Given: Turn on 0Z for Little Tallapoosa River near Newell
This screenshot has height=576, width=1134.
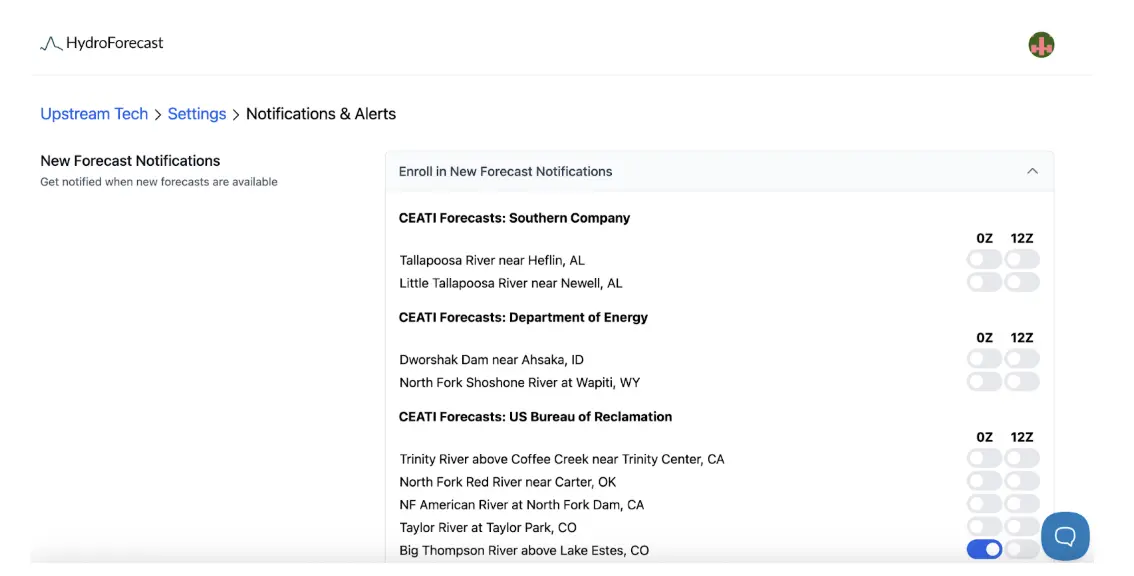Looking at the screenshot, I should pos(984,282).
